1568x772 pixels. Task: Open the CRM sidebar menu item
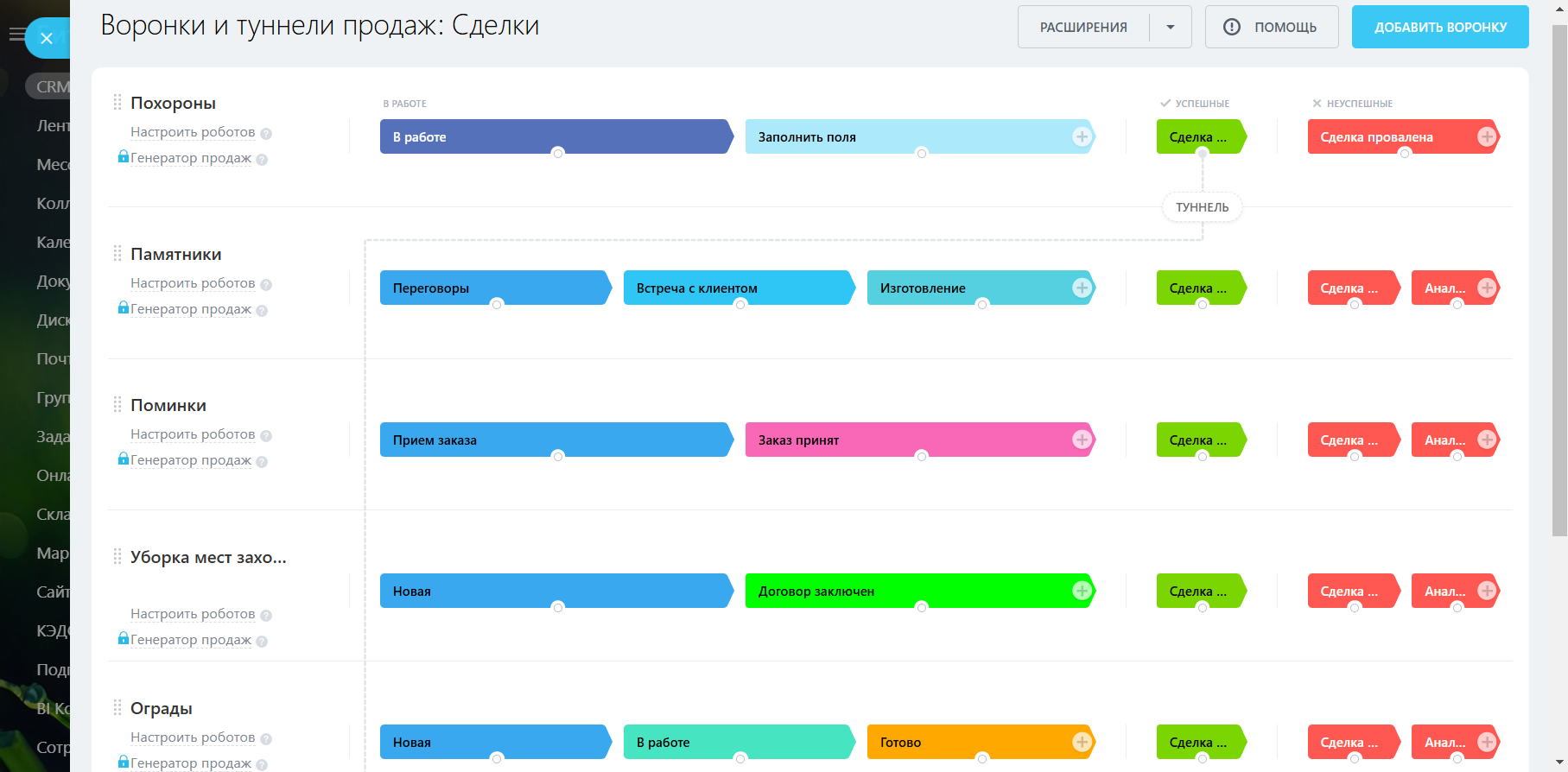[x=50, y=86]
